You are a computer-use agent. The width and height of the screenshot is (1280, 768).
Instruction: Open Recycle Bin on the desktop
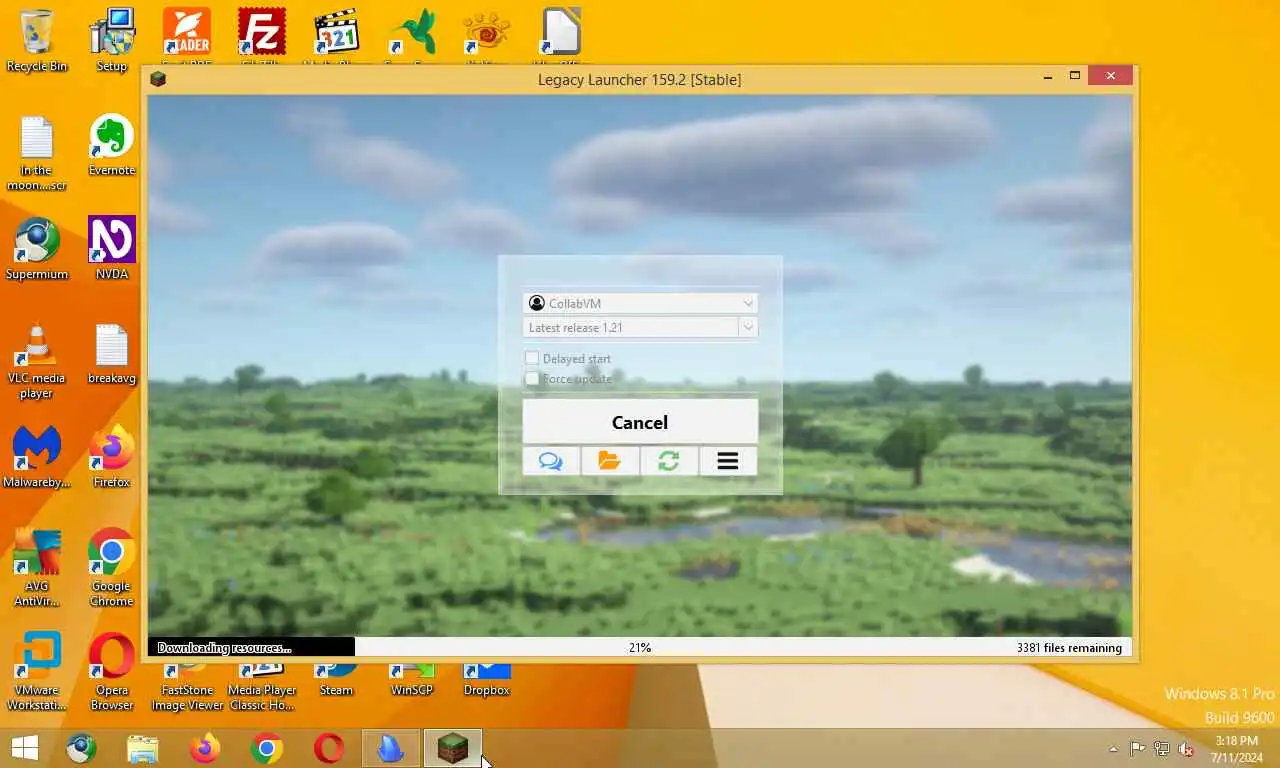point(37,40)
